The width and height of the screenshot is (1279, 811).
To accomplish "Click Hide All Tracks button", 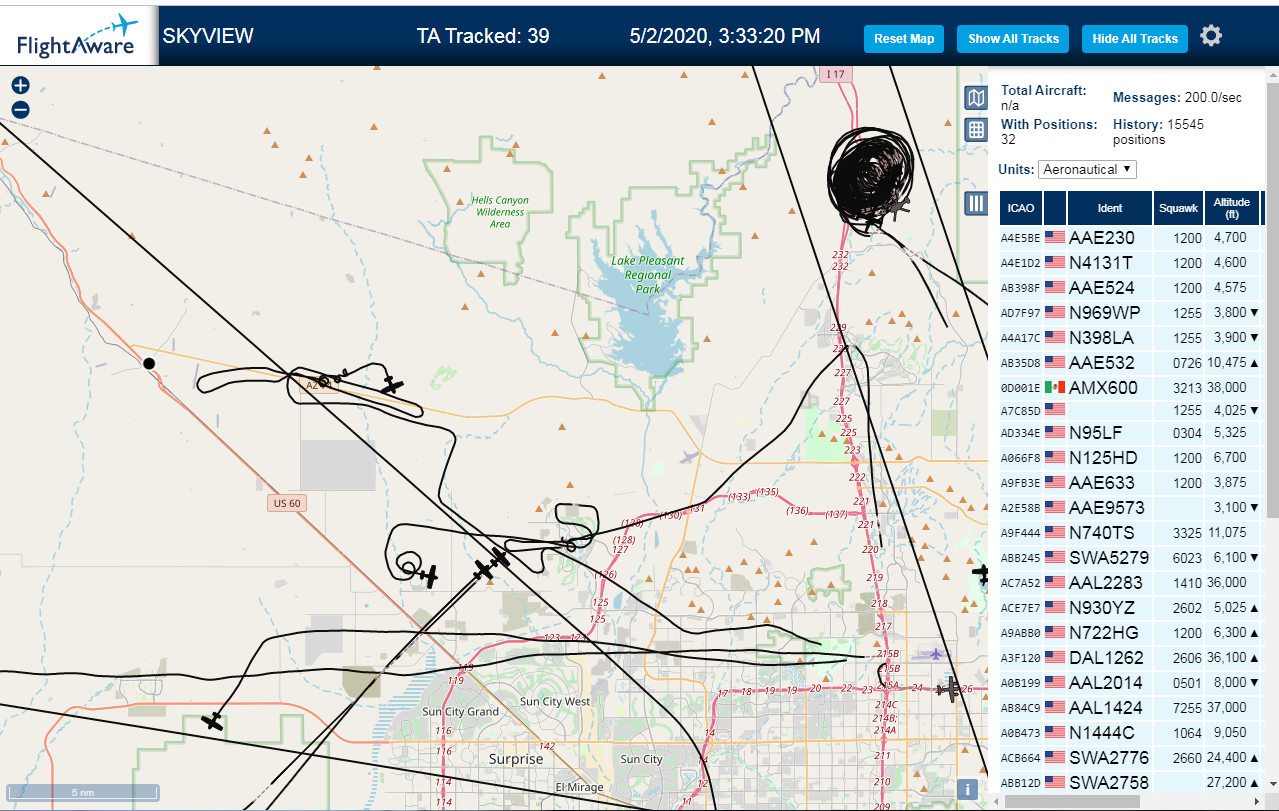I will (x=1135, y=39).
